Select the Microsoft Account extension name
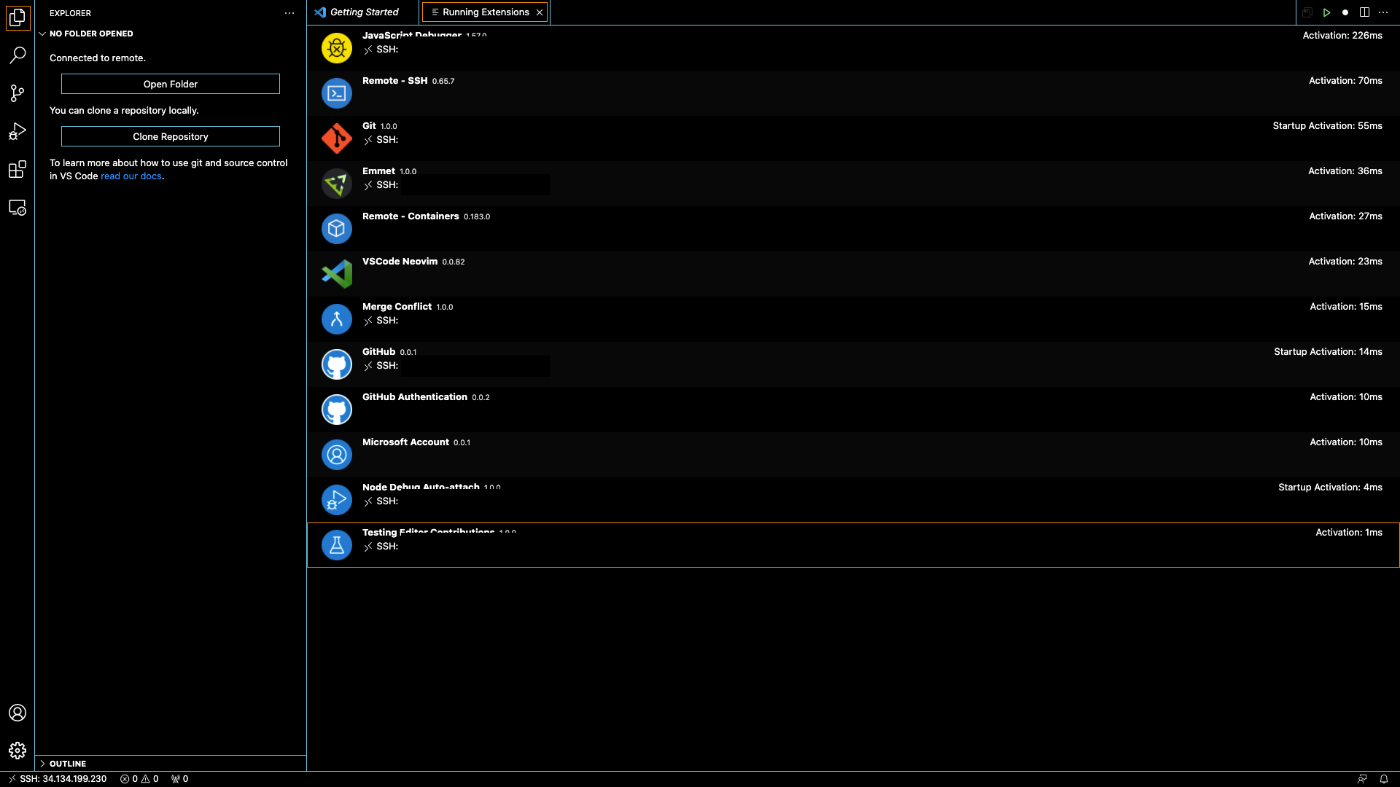1400x787 pixels. pyautogui.click(x=406, y=442)
